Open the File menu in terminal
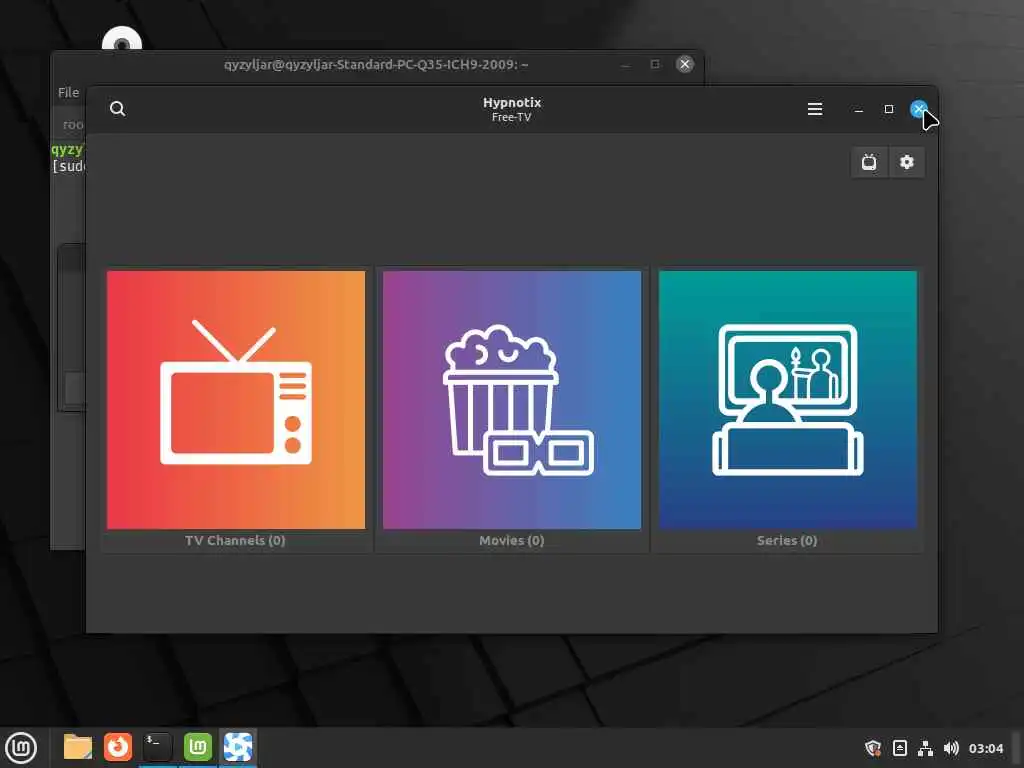 68,92
